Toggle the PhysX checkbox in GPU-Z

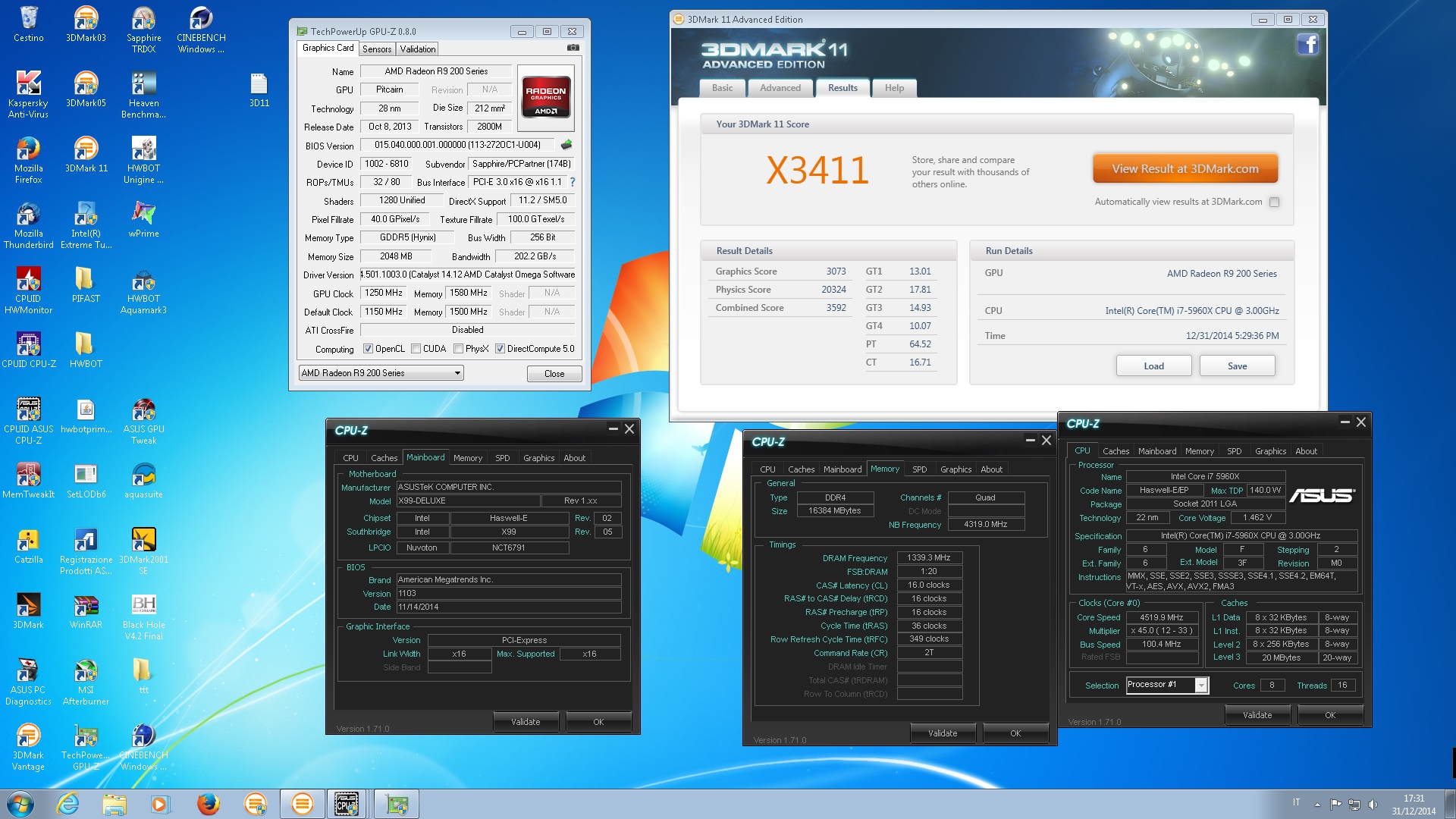point(458,349)
